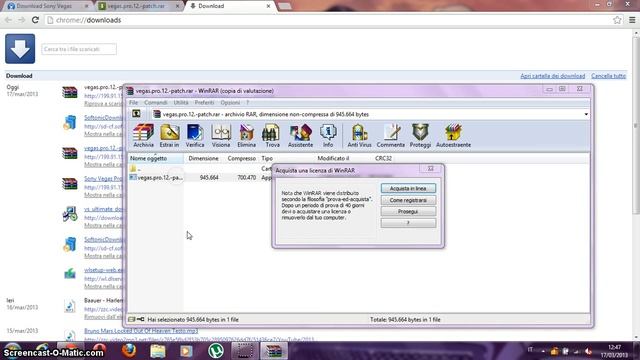
Task: Open the WinRAR address path dropdown
Action: point(586,114)
